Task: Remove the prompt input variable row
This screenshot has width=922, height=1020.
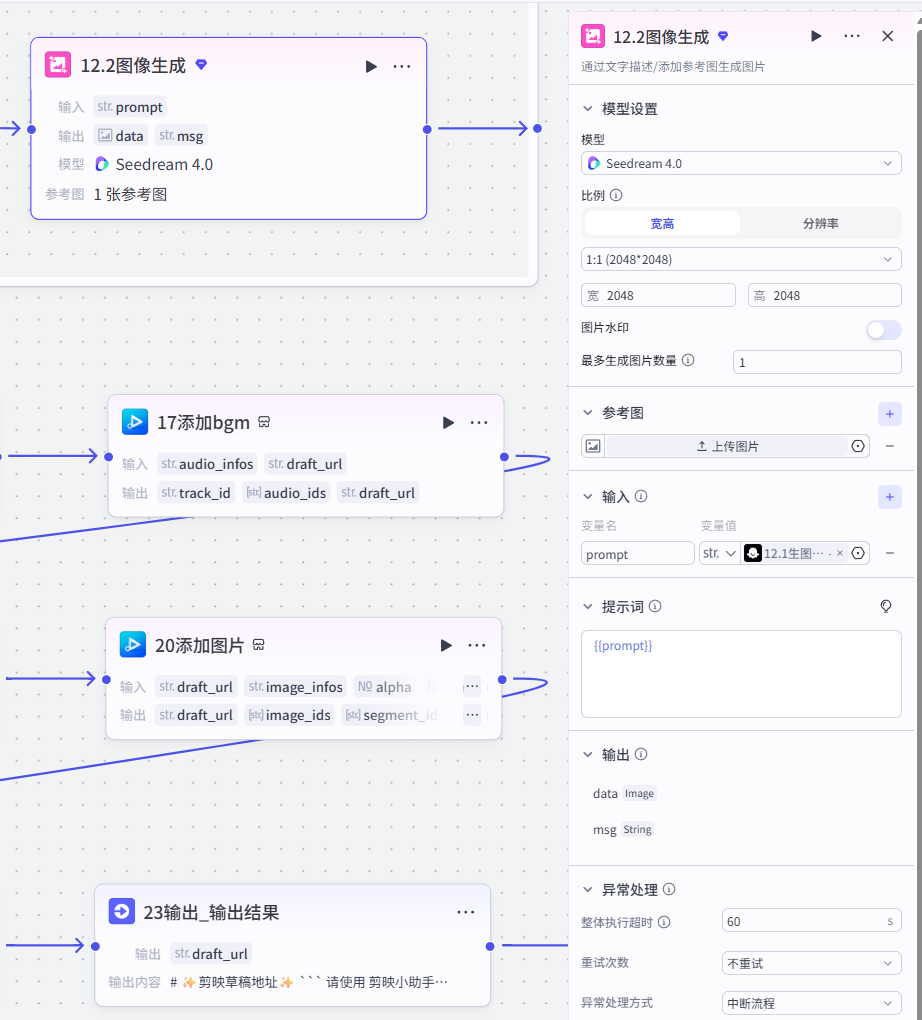Action: click(x=889, y=553)
